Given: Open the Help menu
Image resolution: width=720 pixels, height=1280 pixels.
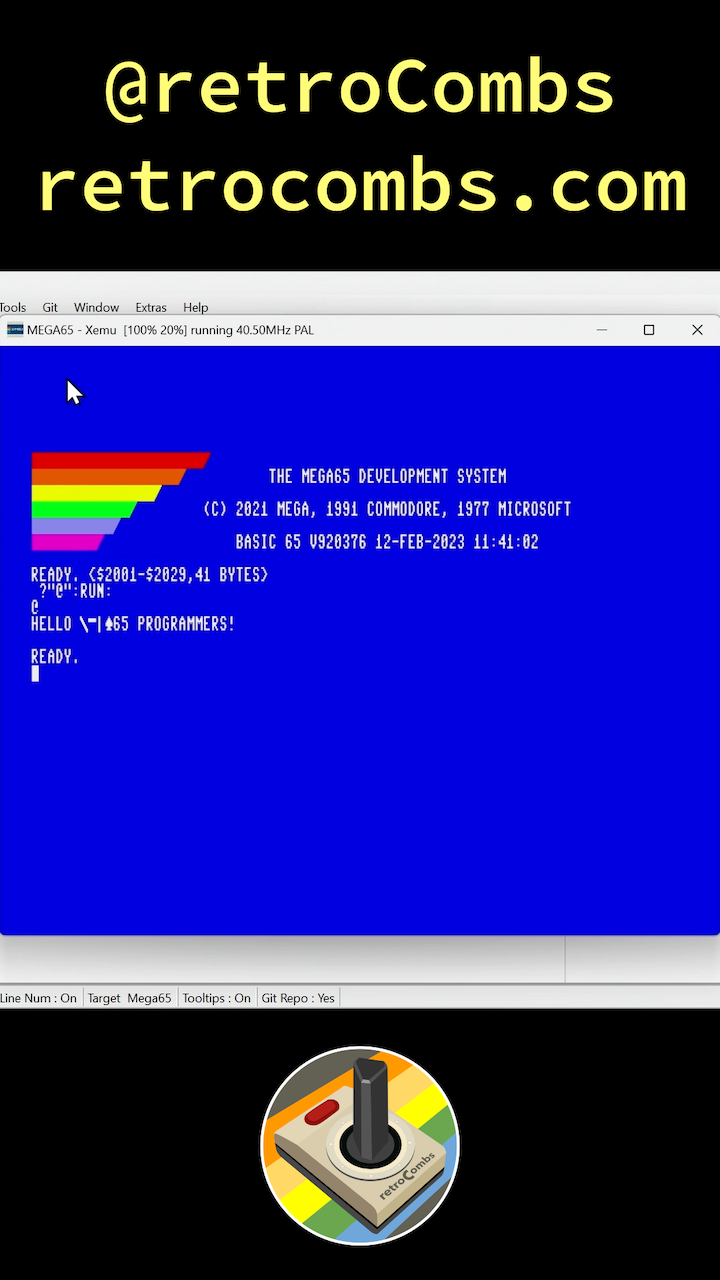Looking at the screenshot, I should [196, 307].
